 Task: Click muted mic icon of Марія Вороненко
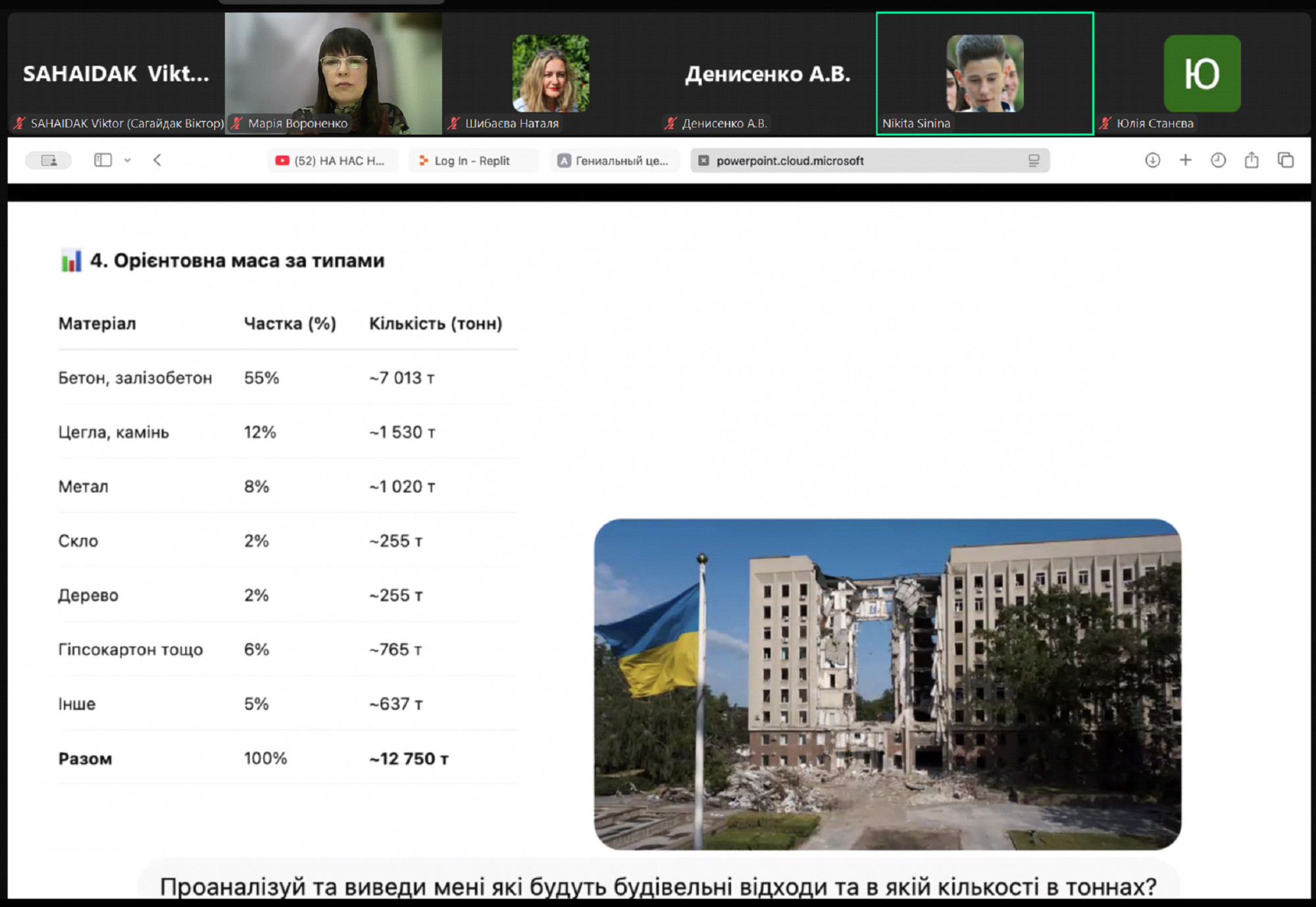coord(237,123)
